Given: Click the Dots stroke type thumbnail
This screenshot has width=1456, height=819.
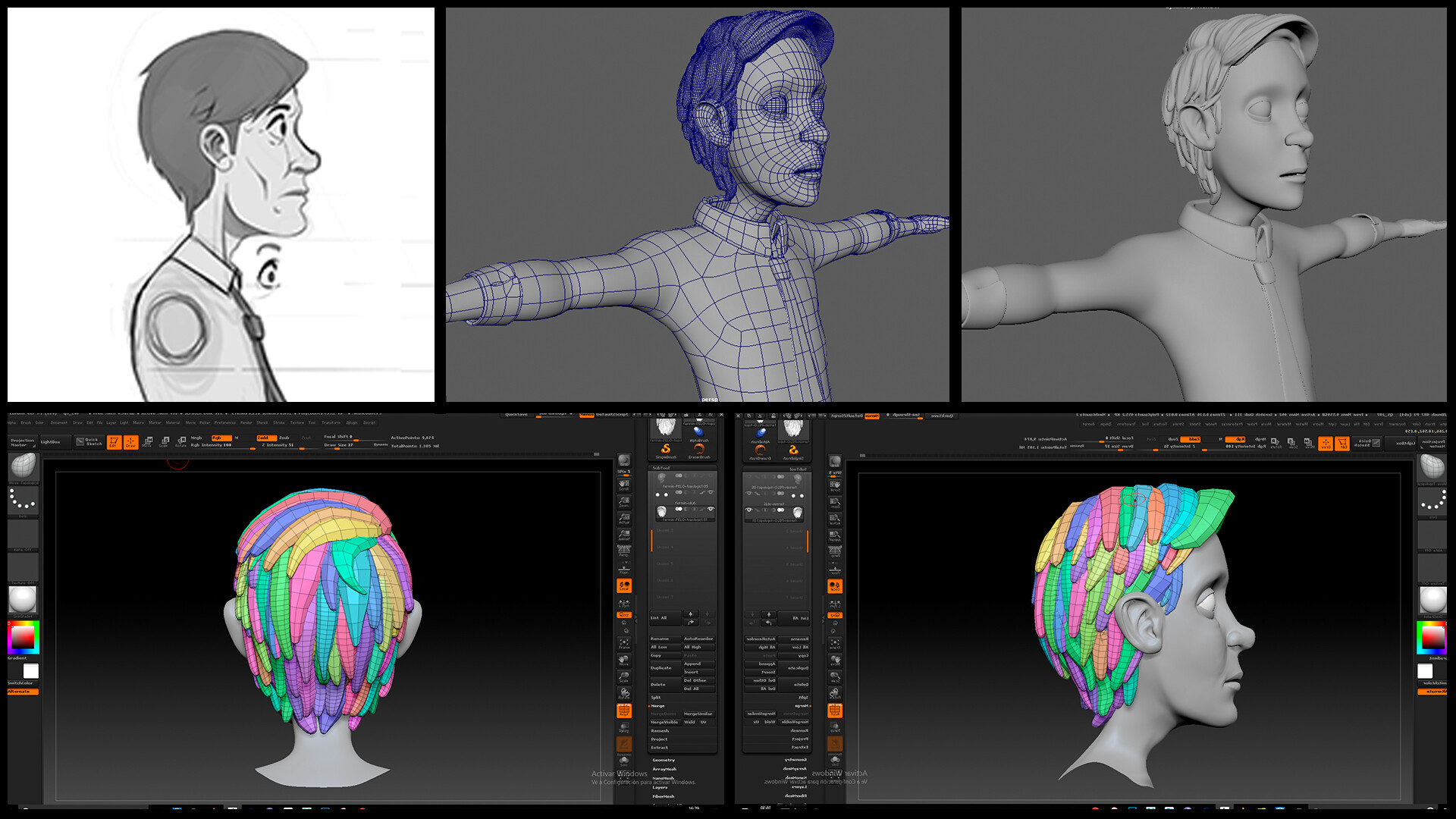Looking at the screenshot, I should coord(23,500).
